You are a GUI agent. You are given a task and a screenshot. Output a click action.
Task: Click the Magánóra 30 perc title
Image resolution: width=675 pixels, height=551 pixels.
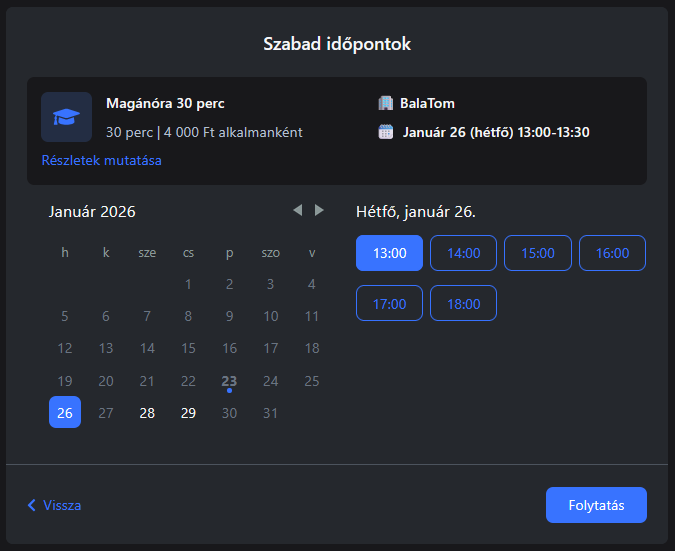tap(165, 103)
